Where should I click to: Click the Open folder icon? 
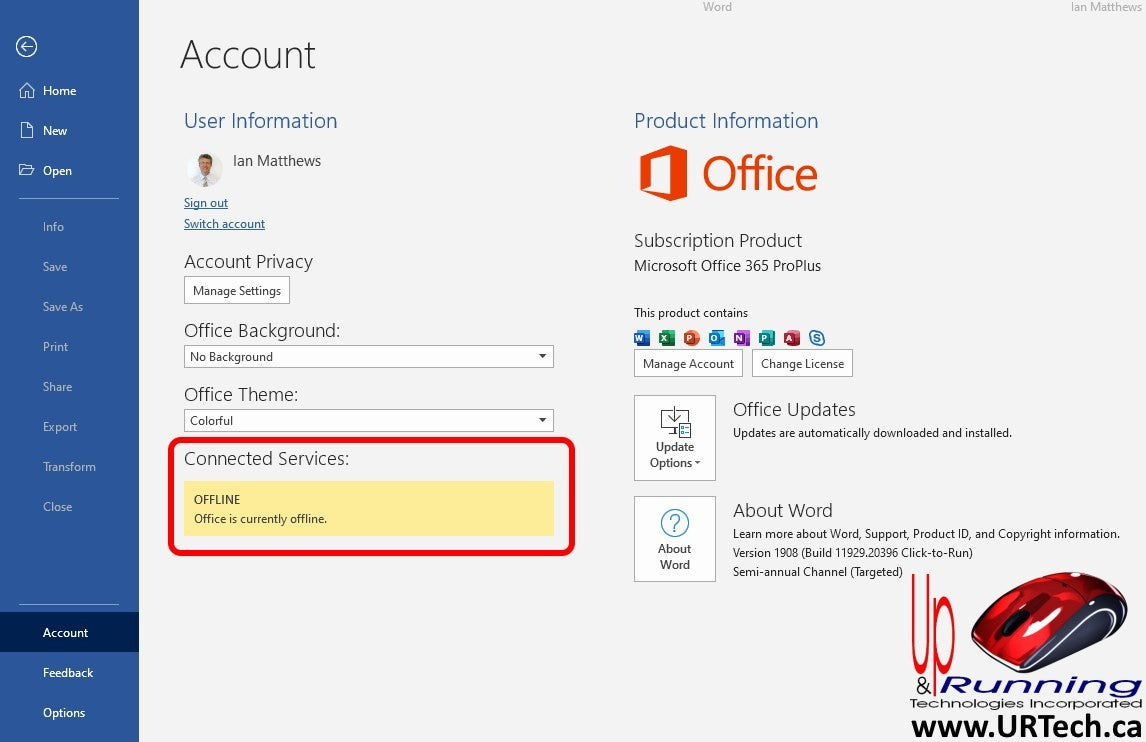click(x=27, y=170)
